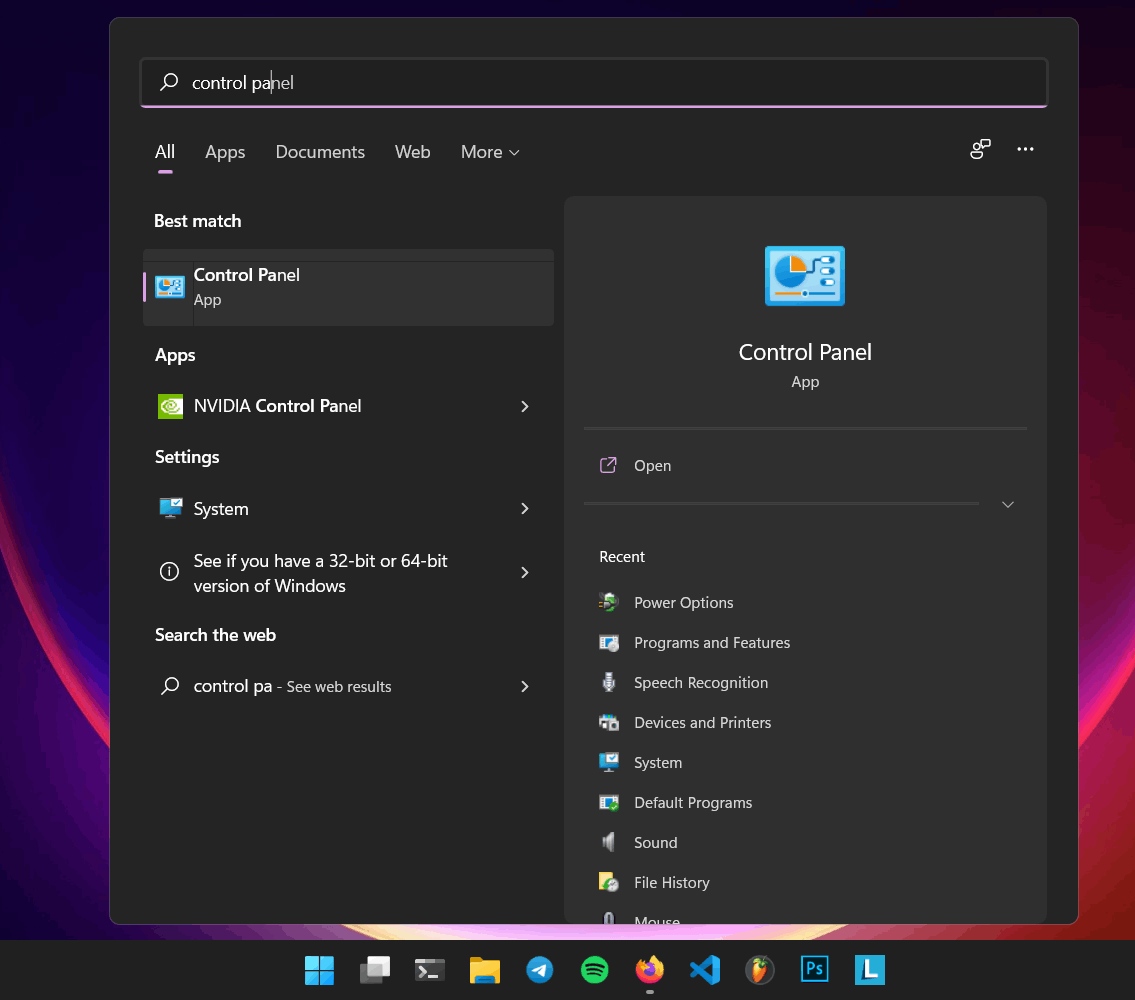The height and width of the screenshot is (1000, 1135).
Task: Open Speech Recognition from Recent
Action: tap(701, 683)
